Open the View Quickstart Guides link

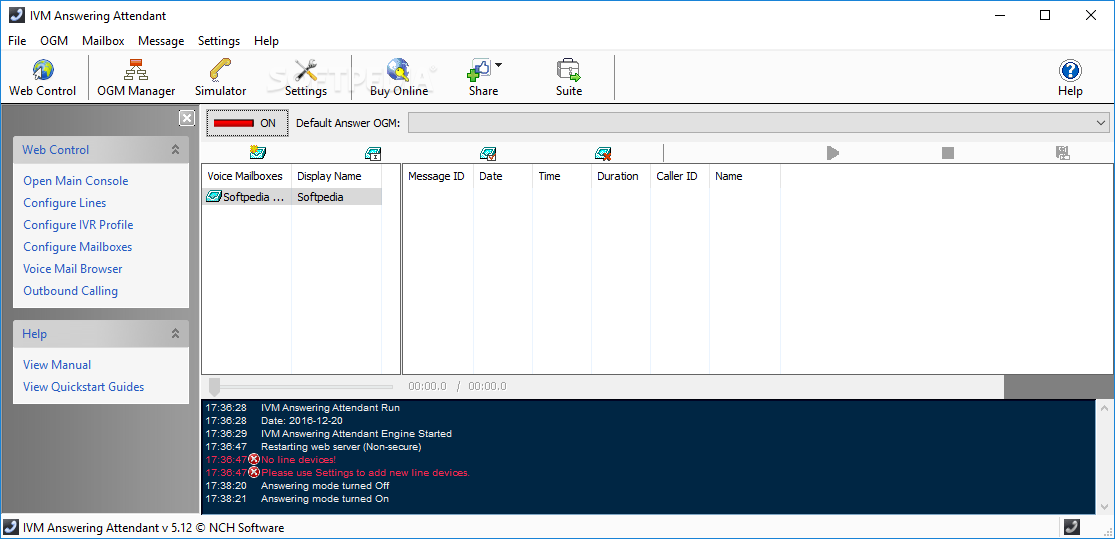83,387
